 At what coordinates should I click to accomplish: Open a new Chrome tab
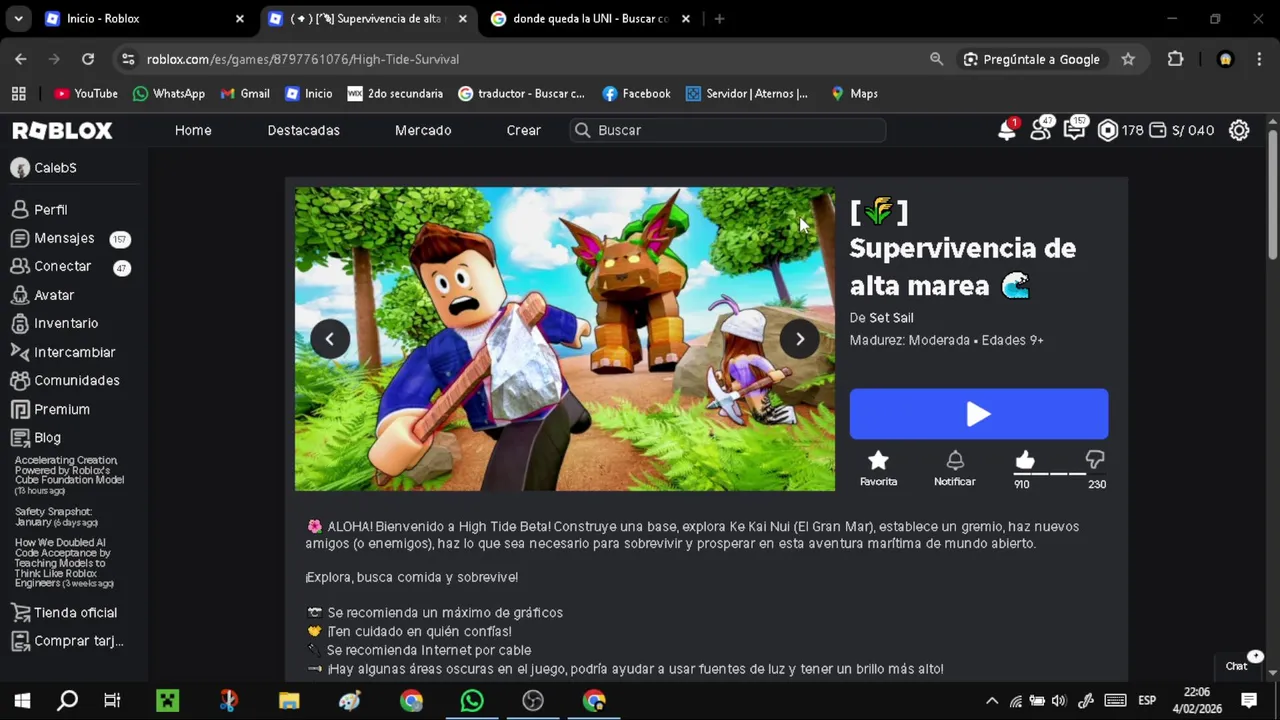coord(719,18)
